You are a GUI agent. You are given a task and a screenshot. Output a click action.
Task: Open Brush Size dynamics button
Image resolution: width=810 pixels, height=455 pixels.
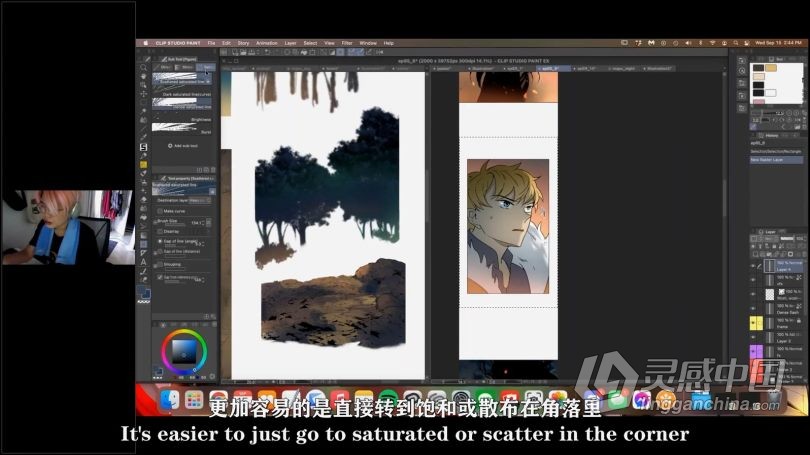(x=209, y=223)
